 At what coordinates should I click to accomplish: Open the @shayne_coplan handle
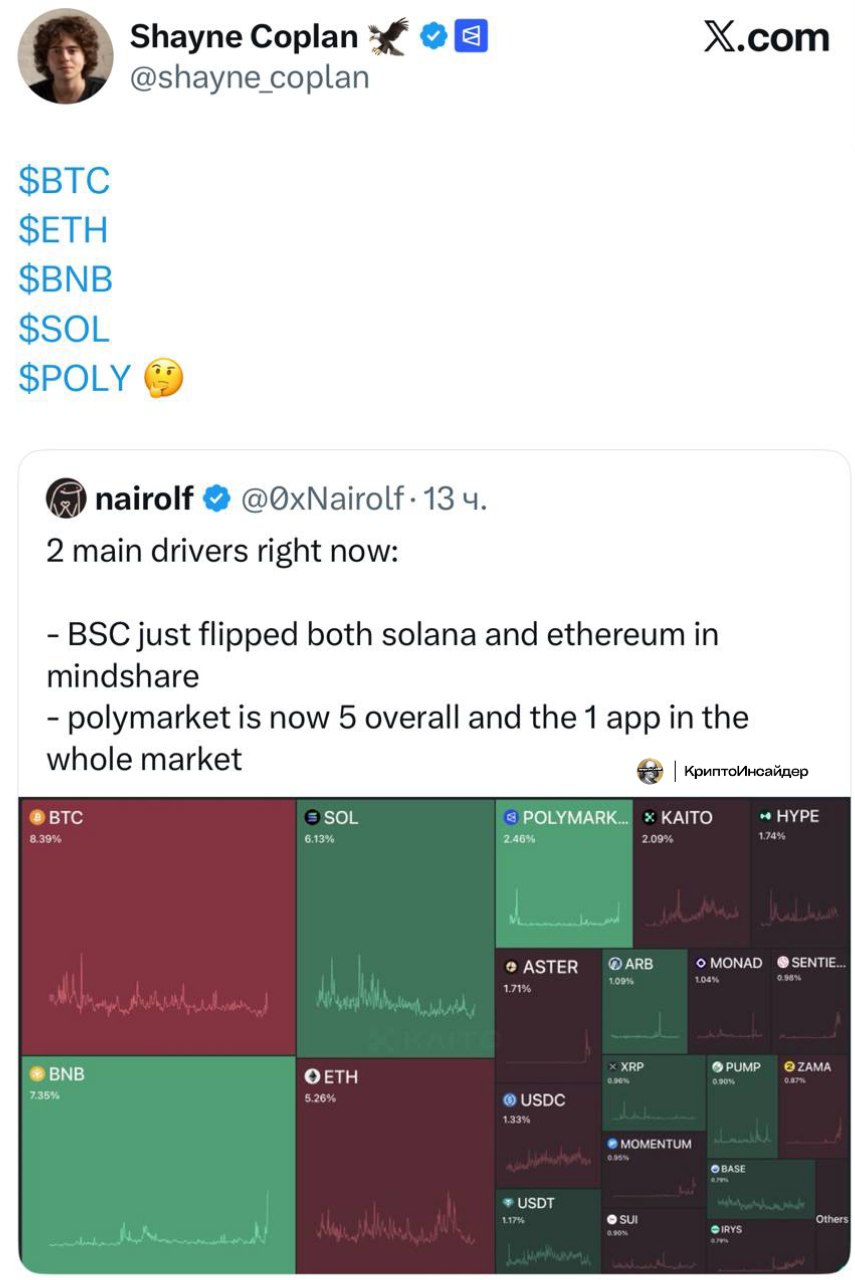[249, 77]
